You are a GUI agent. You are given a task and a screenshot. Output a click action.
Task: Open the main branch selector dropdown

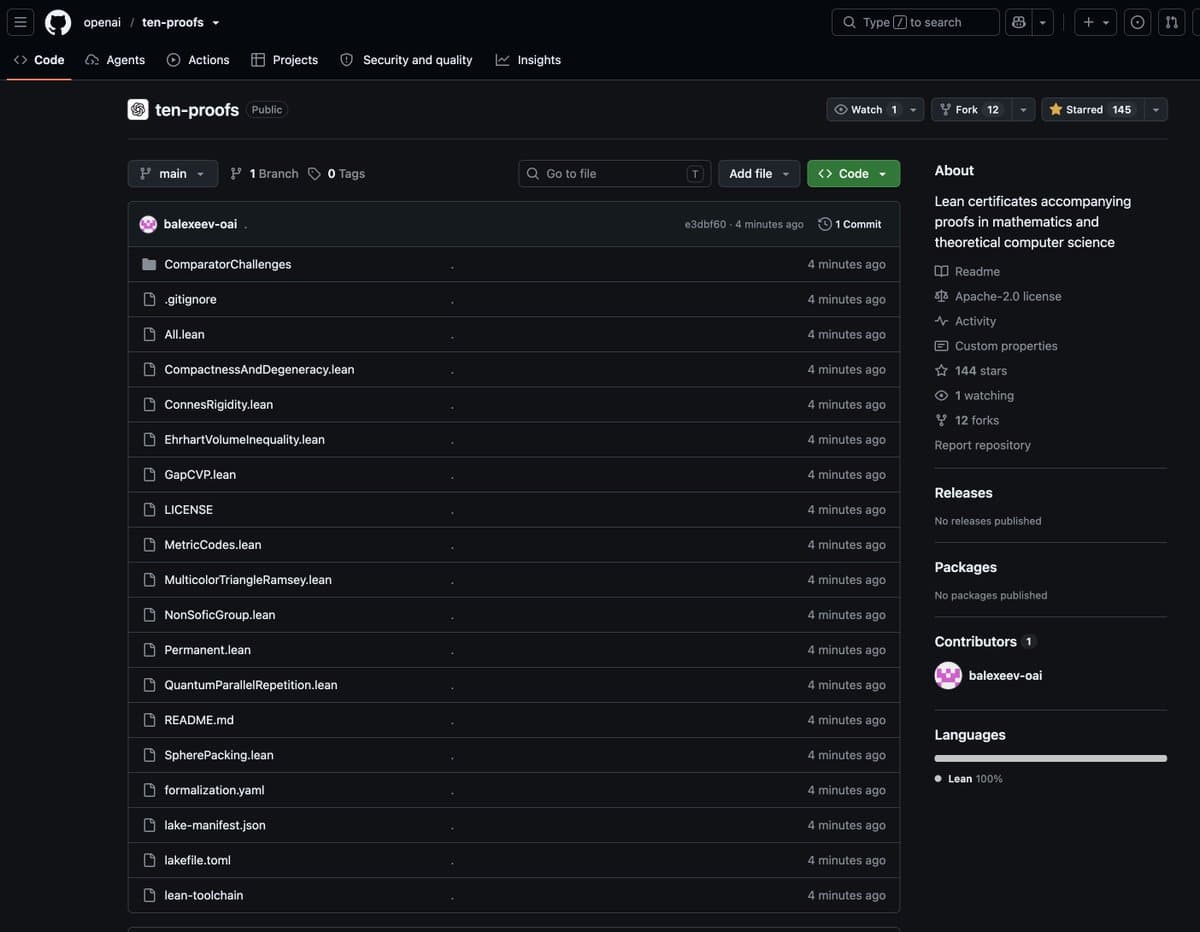pyautogui.click(x=173, y=173)
